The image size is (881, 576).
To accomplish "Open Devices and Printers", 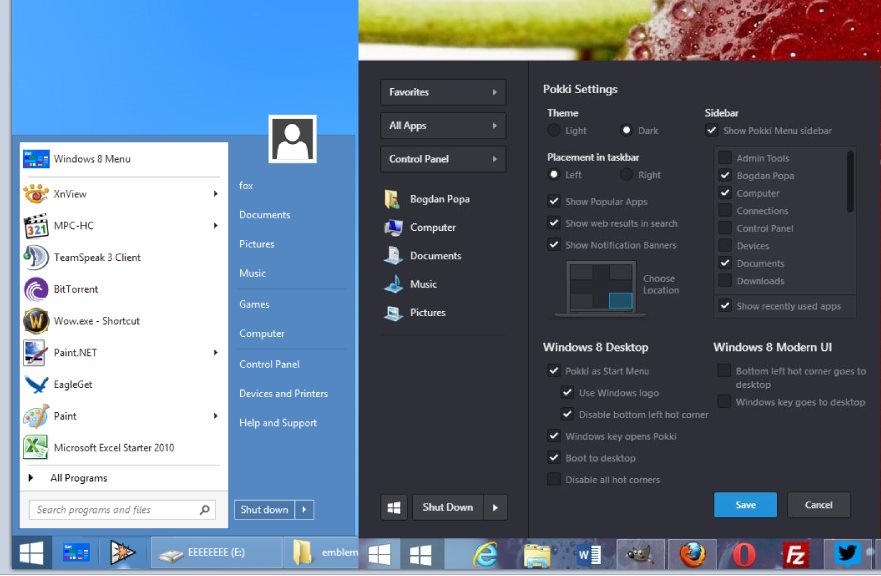I will tap(284, 393).
